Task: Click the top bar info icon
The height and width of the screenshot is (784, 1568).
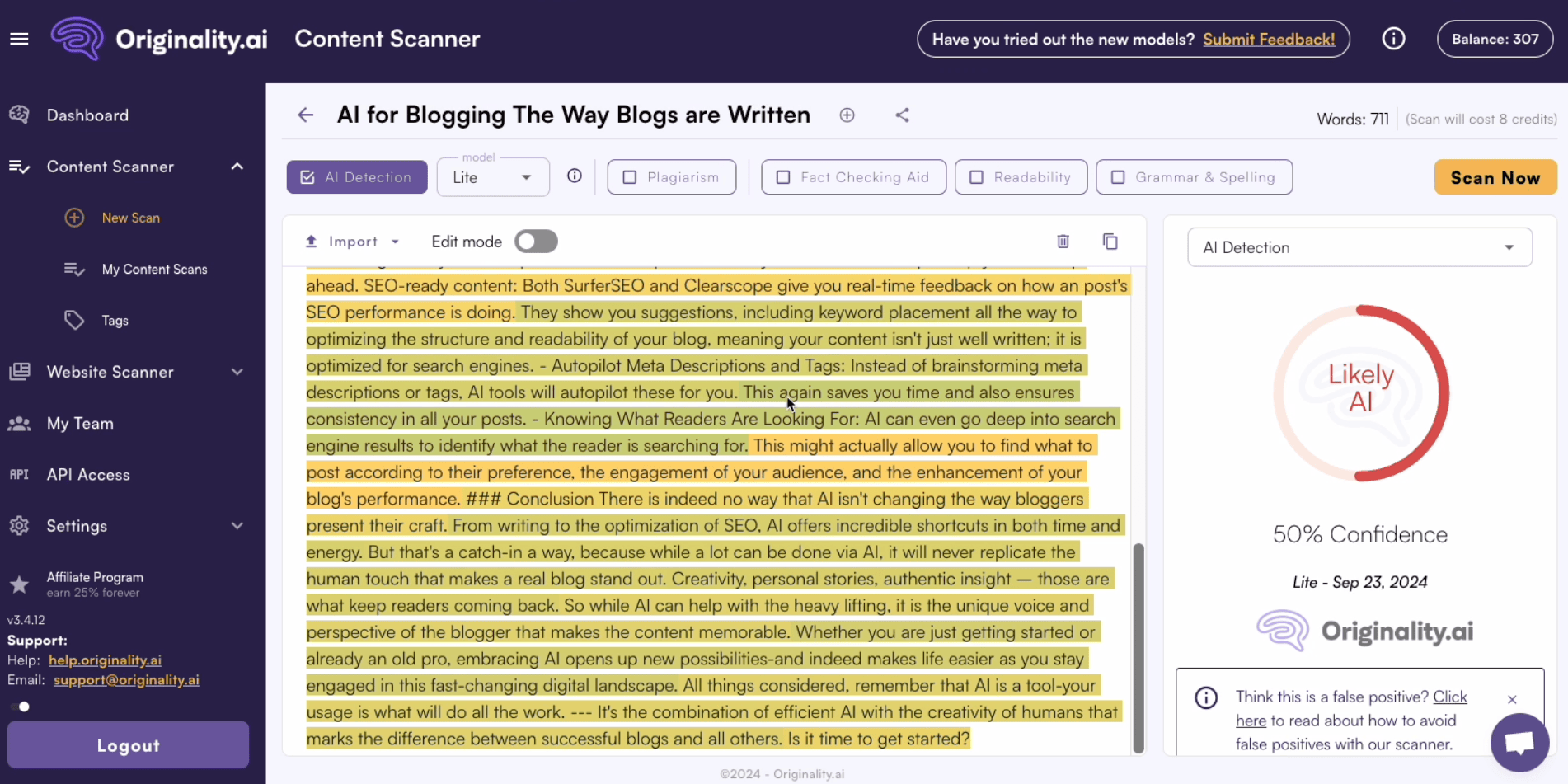Action: pyautogui.click(x=1393, y=39)
